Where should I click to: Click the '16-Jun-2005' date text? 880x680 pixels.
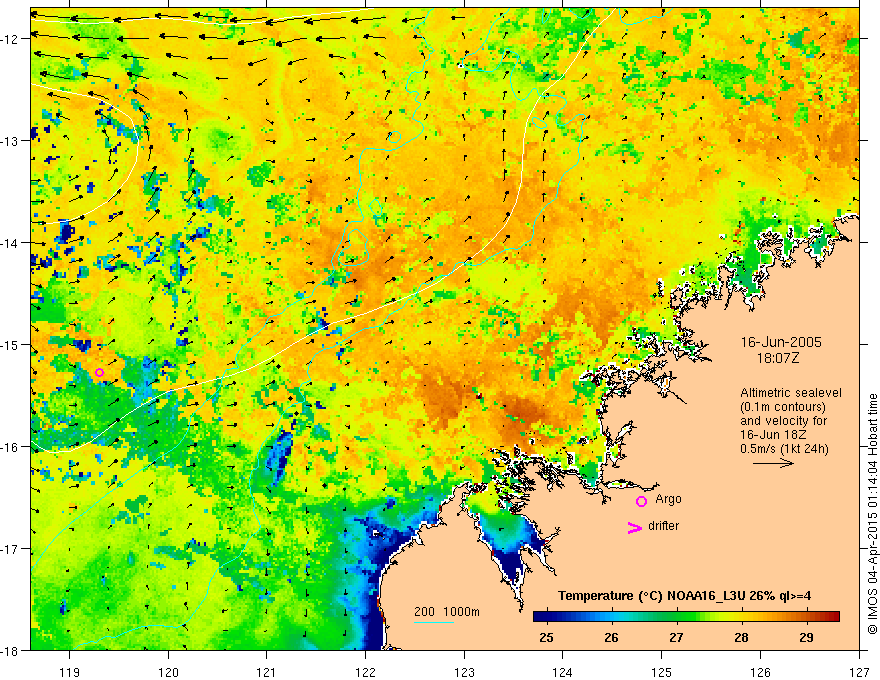pos(781,342)
